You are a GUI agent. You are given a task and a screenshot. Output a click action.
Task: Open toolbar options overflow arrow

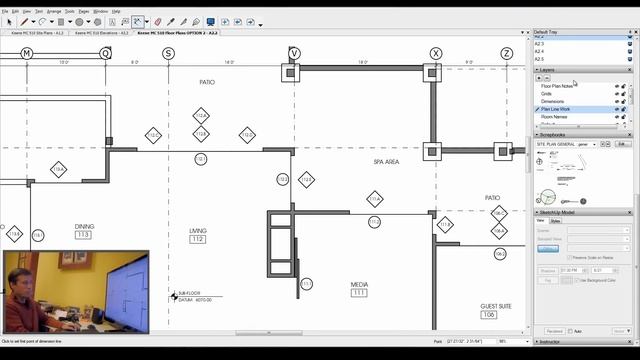[x=260, y=25]
